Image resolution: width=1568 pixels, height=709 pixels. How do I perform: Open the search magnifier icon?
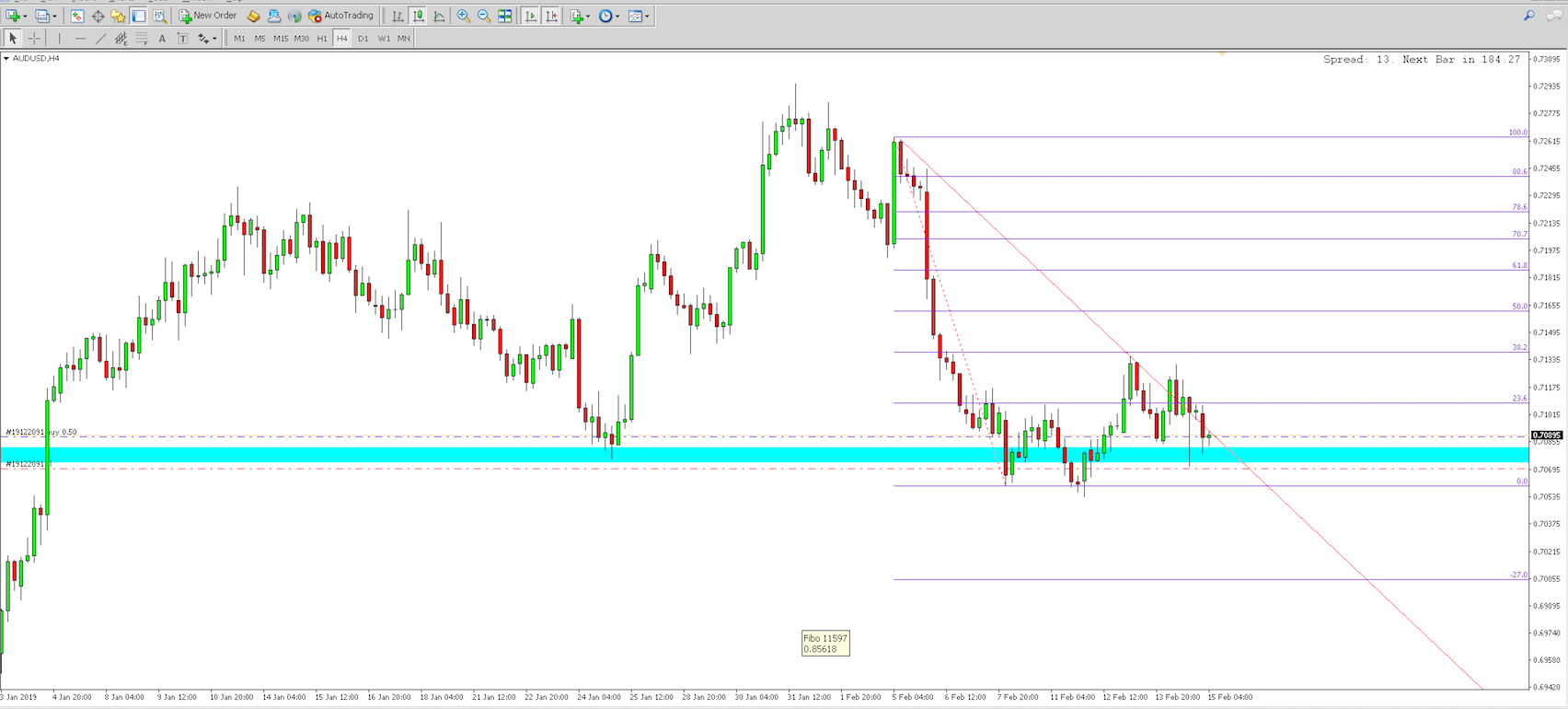[1529, 16]
